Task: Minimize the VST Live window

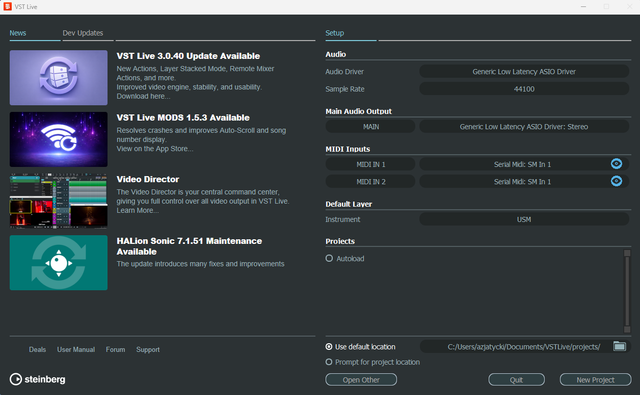Action: [583, 7]
